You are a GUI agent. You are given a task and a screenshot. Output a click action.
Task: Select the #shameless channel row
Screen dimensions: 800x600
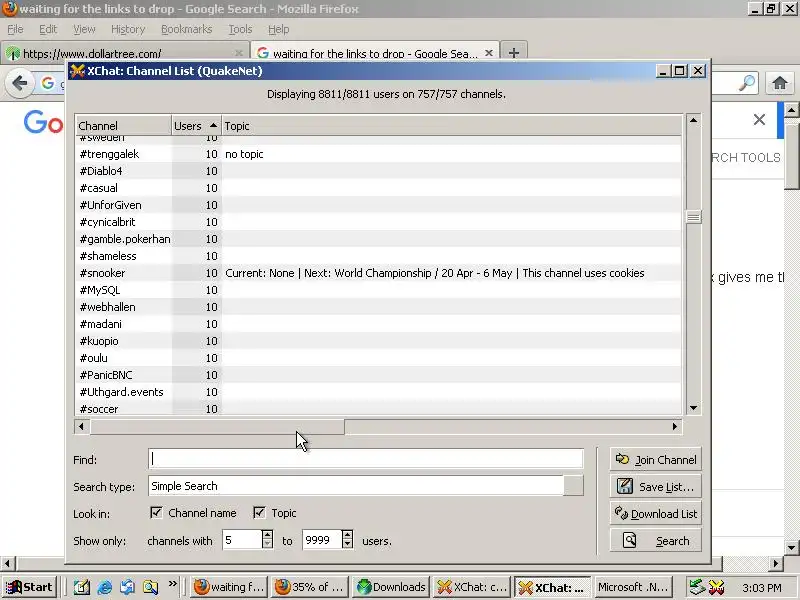(378, 256)
